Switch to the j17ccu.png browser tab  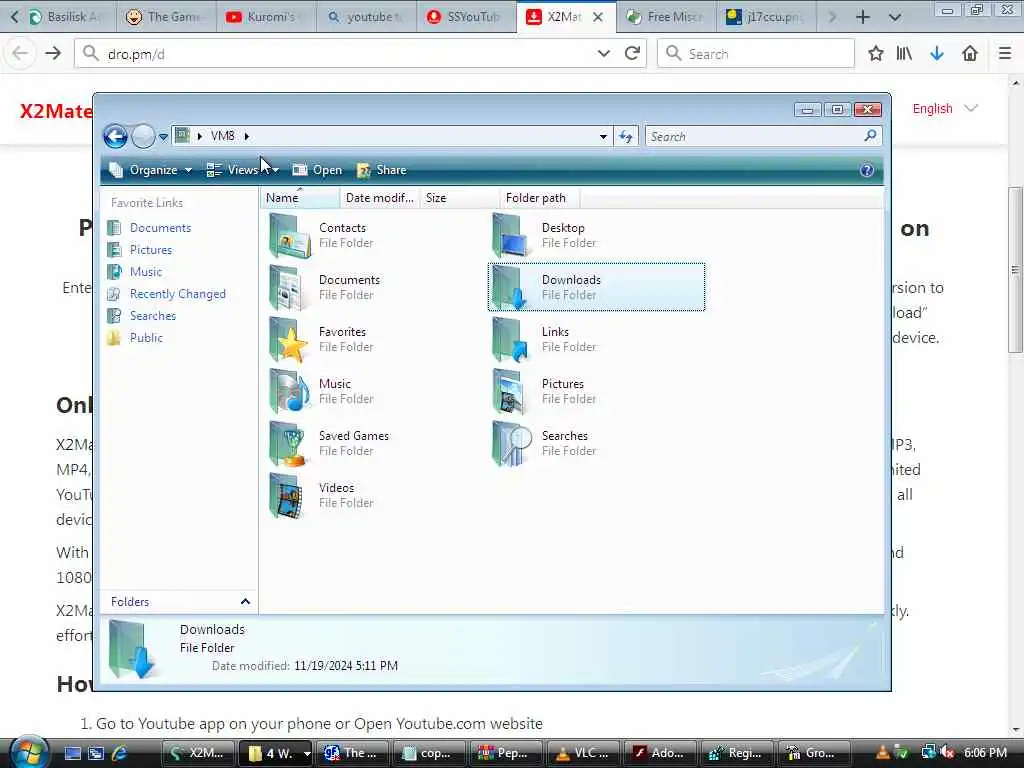[x=766, y=17]
